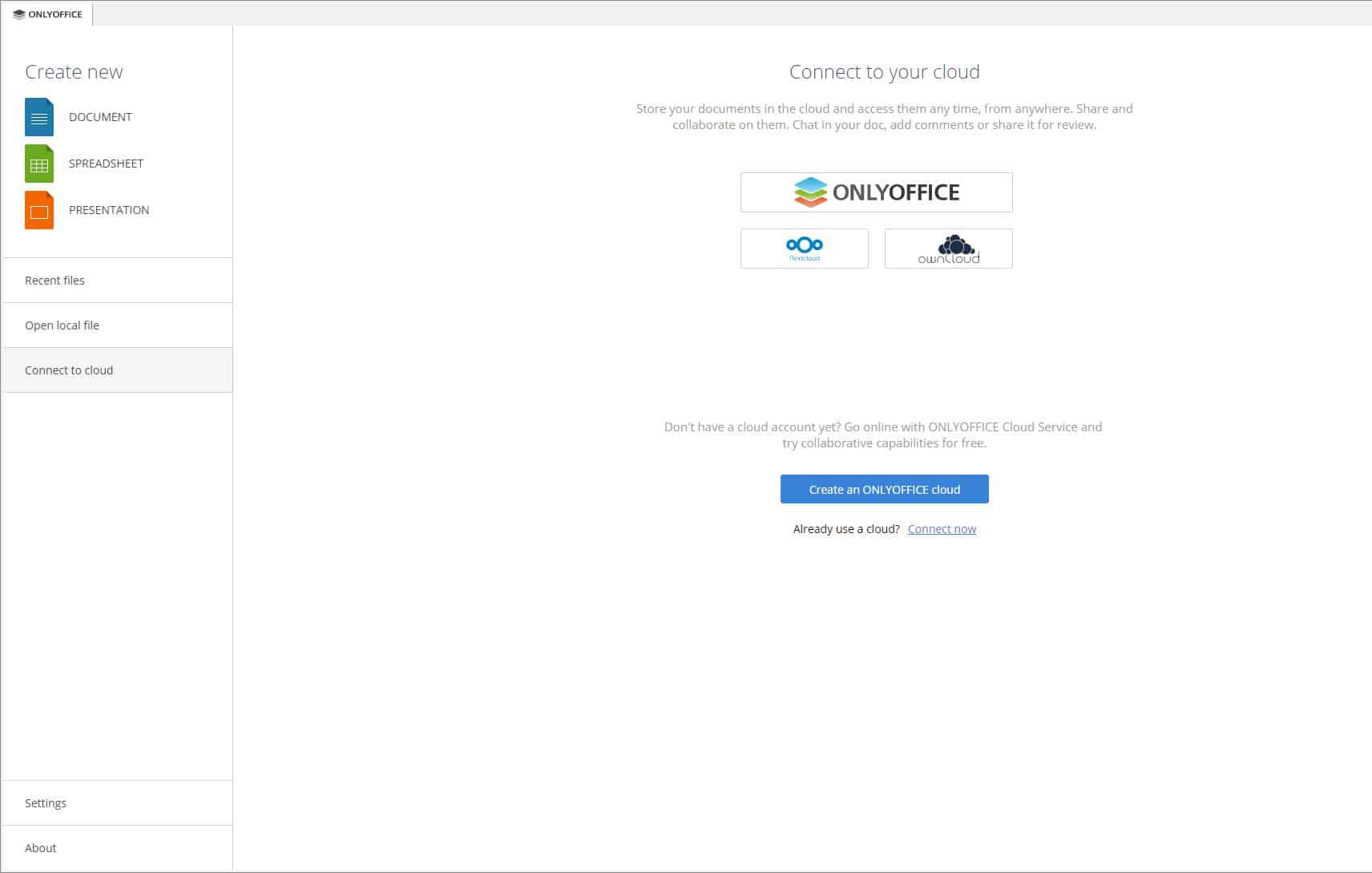This screenshot has width=1372, height=873.
Task: Open the Recent files section
Action: point(117,281)
